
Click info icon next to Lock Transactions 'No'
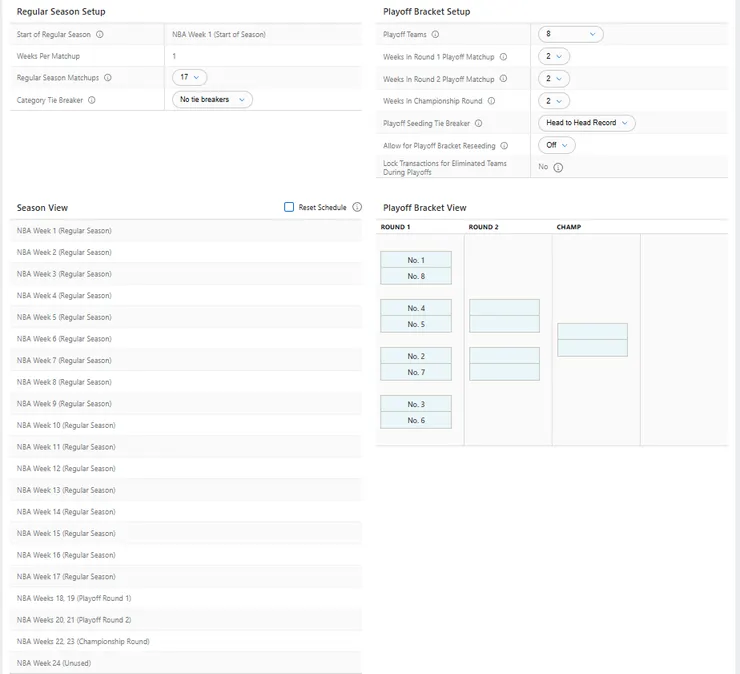[x=558, y=168]
